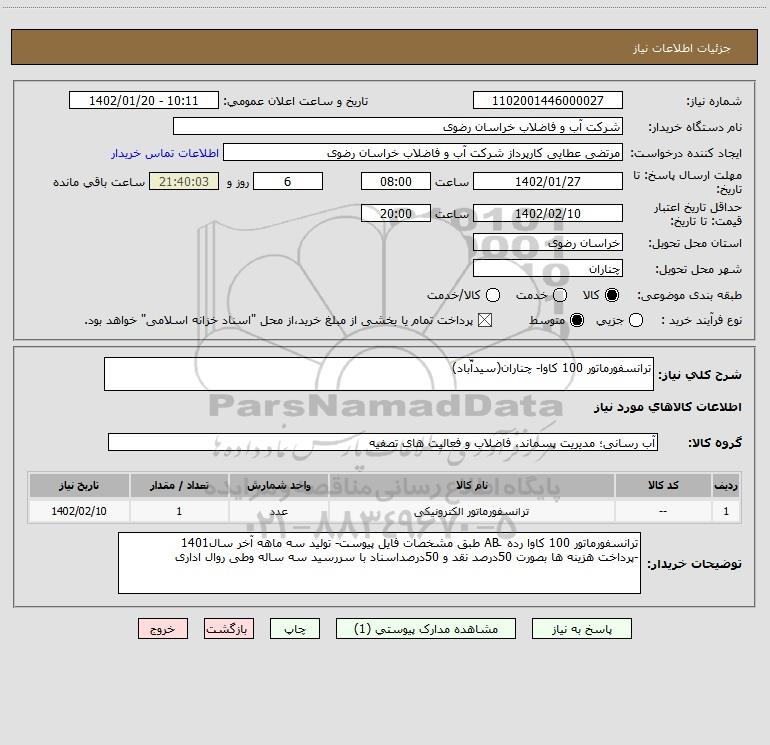Open اطلاعات تماس خریدار link
Screen dimensions: 770x745
(165, 153)
